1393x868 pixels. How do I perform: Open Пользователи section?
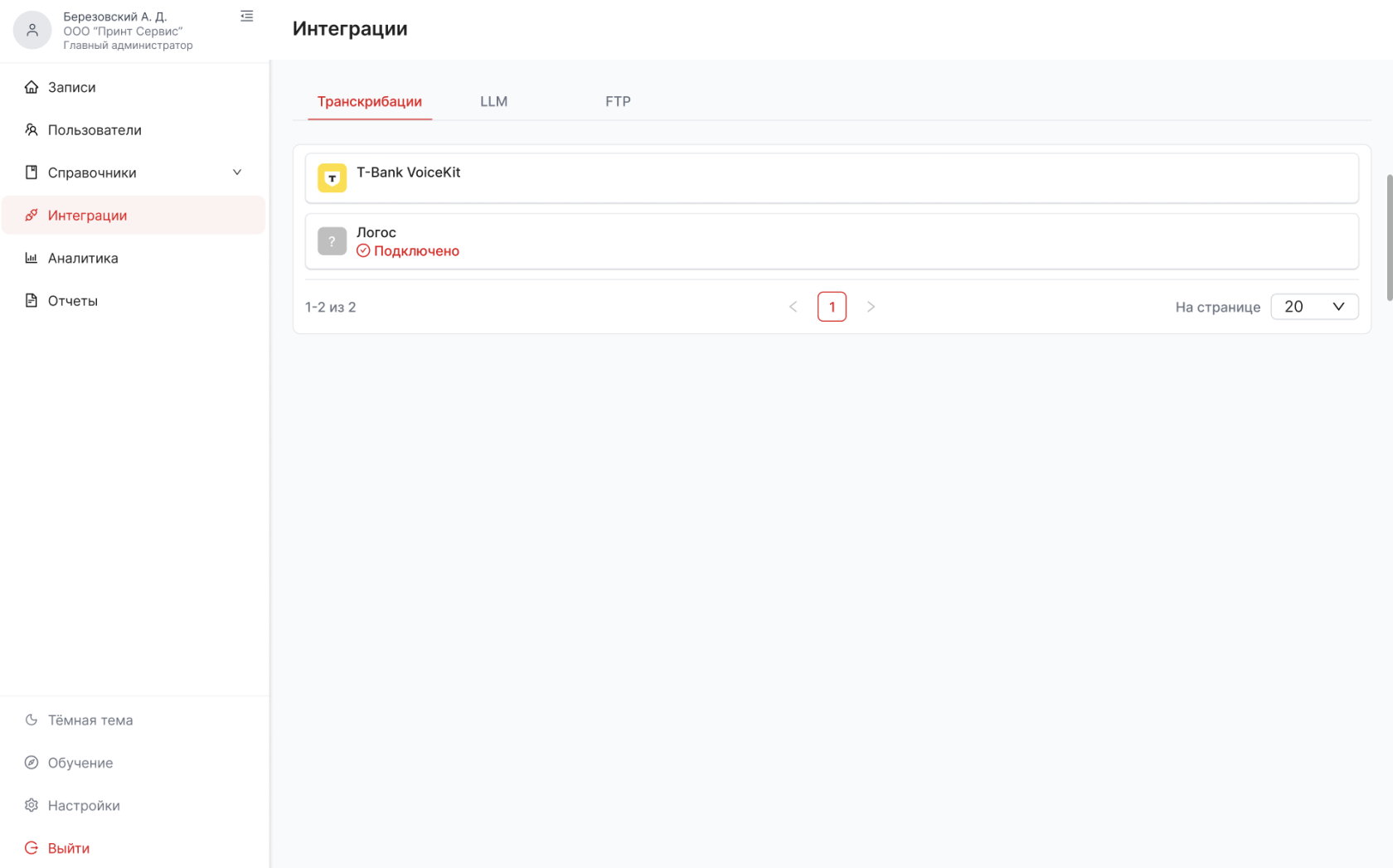click(x=133, y=130)
